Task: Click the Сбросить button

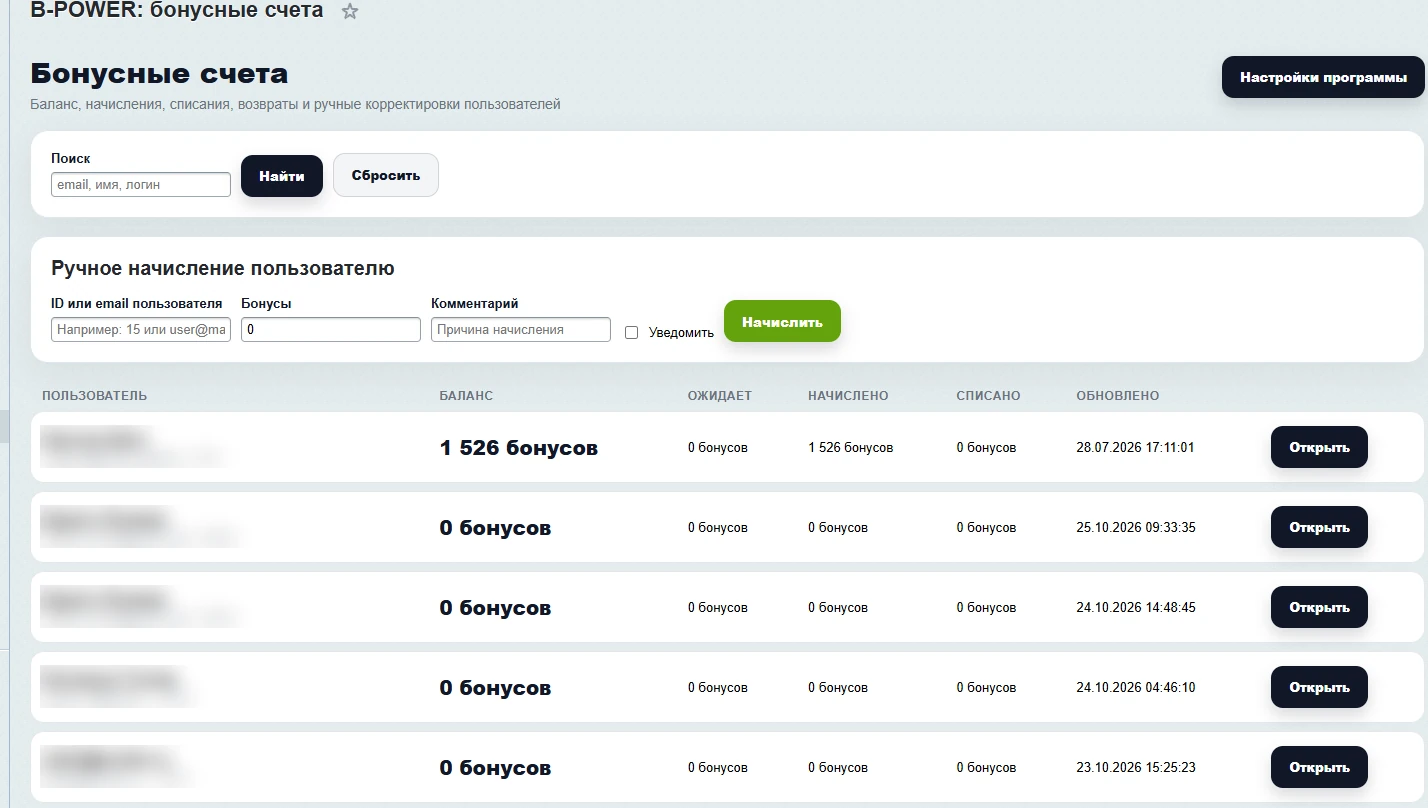Action: (386, 175)
